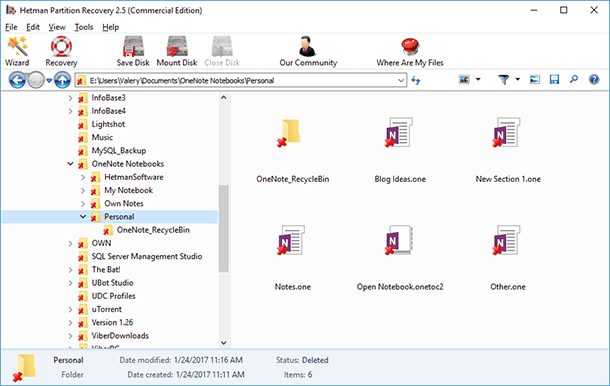The width and height of the screenshot is (610, 386).
Task: Select UBot Studio folder
Action: (x=112, y=283)
